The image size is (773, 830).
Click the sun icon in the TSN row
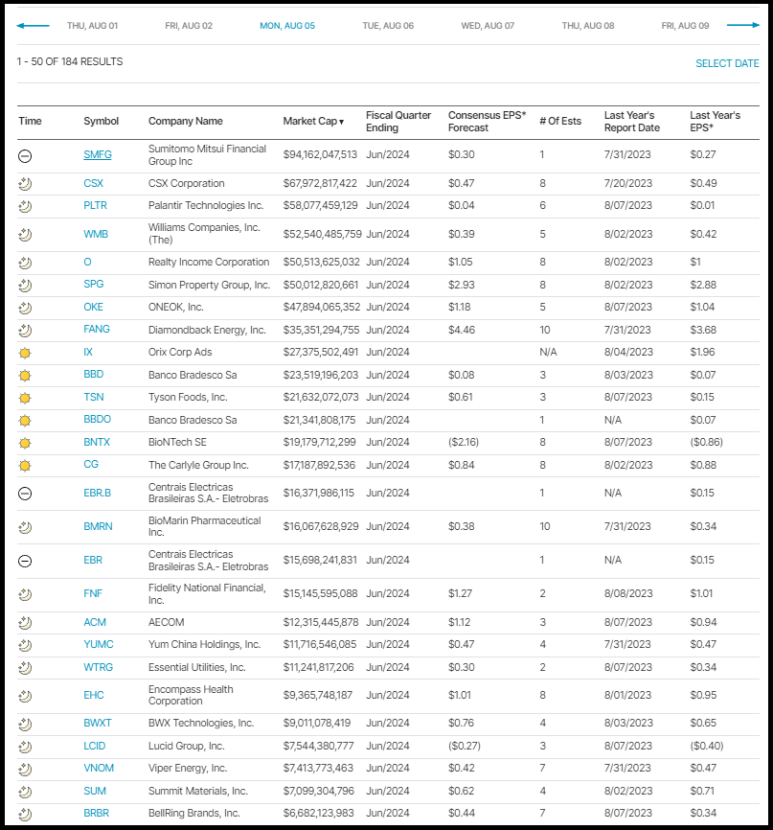pyautogui.click(x=25, y=398)
